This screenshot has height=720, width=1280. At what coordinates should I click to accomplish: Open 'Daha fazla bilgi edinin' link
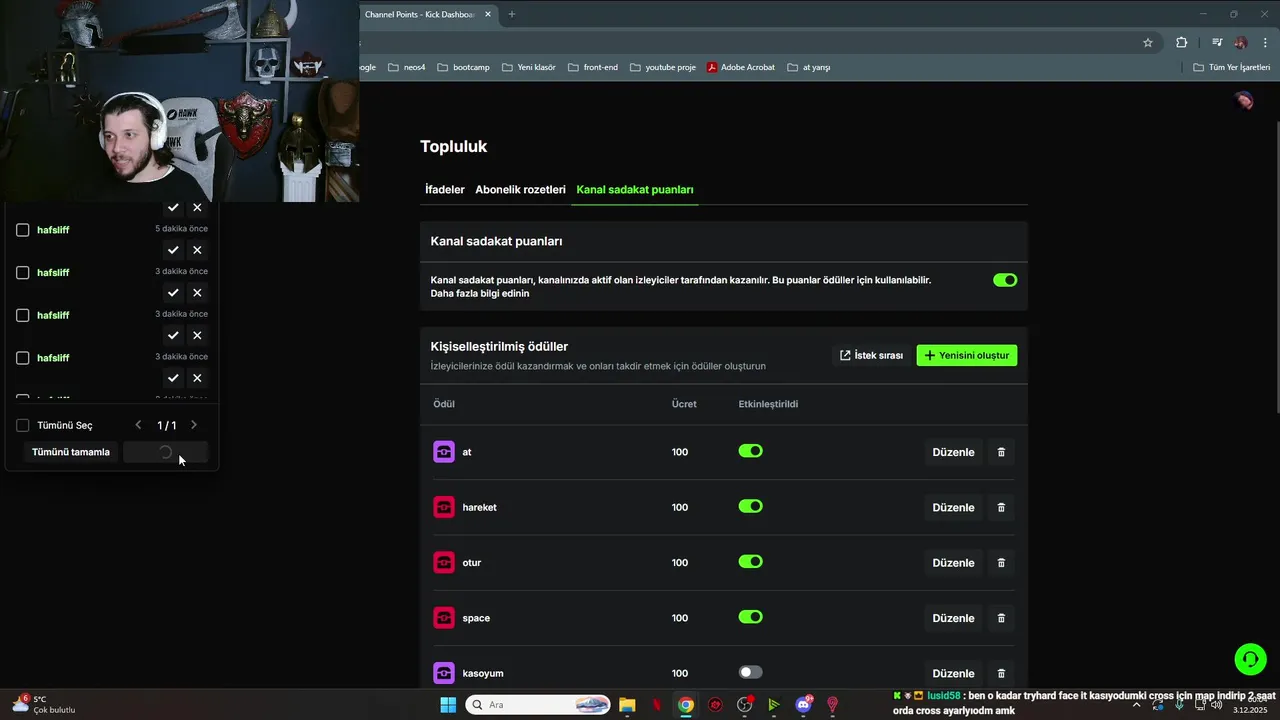480,294
